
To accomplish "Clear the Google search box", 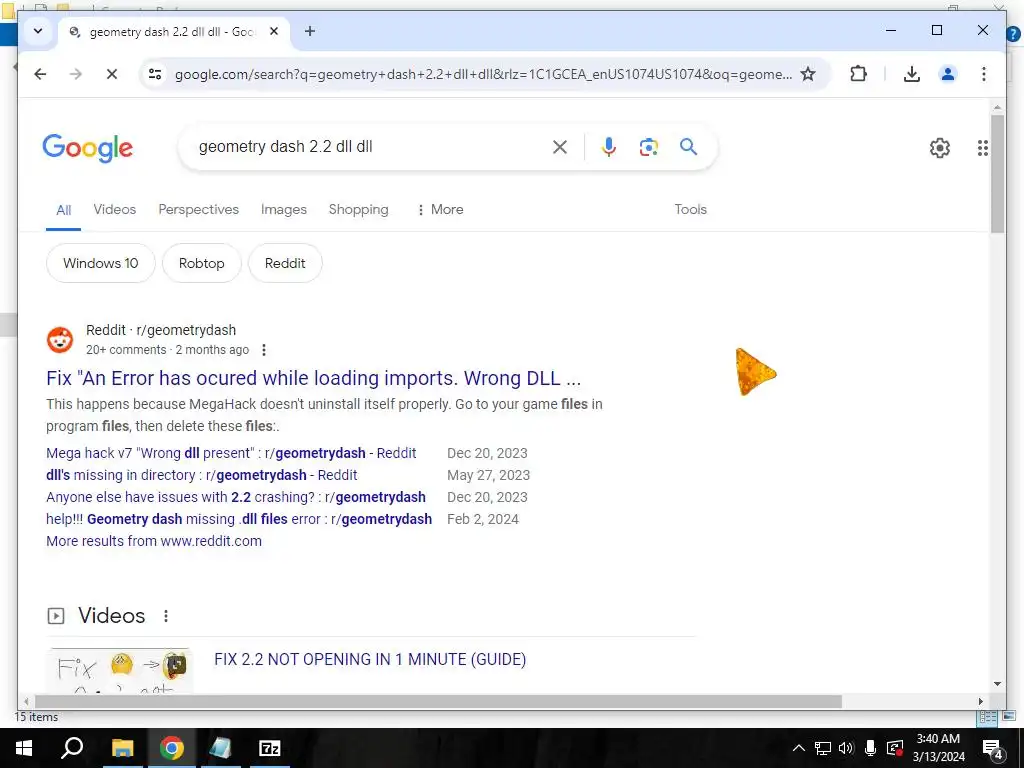I will point(560,147).
